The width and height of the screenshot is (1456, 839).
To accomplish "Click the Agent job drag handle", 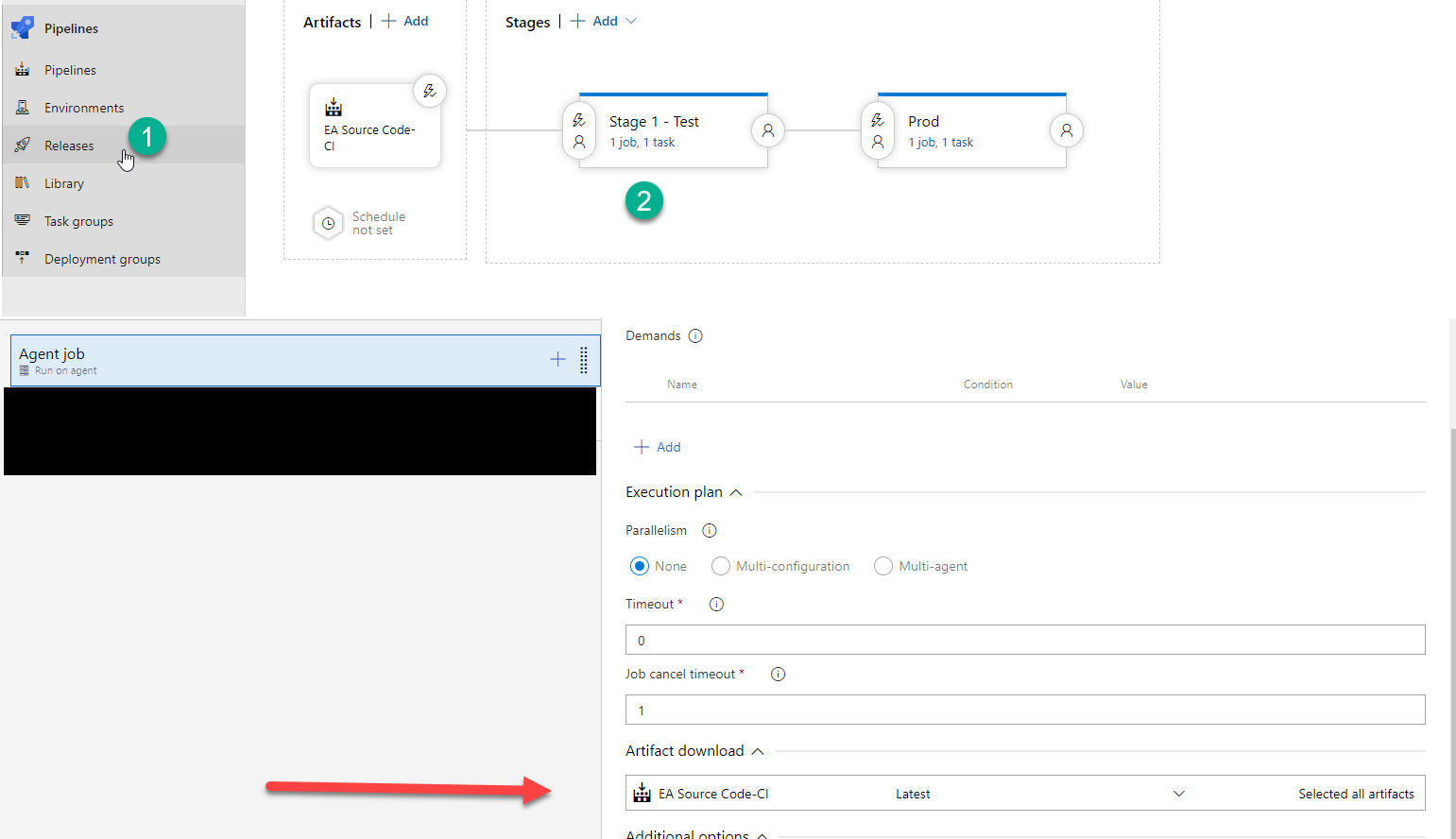I will pos(584,360).
